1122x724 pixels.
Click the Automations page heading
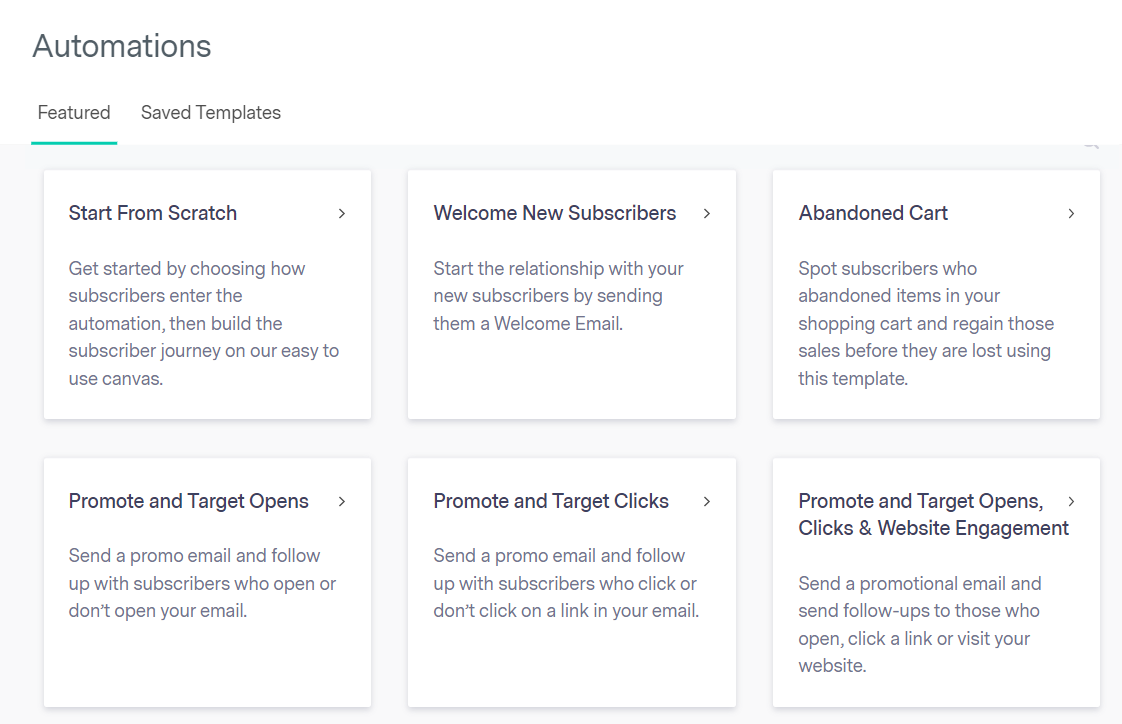coord(122,46)
